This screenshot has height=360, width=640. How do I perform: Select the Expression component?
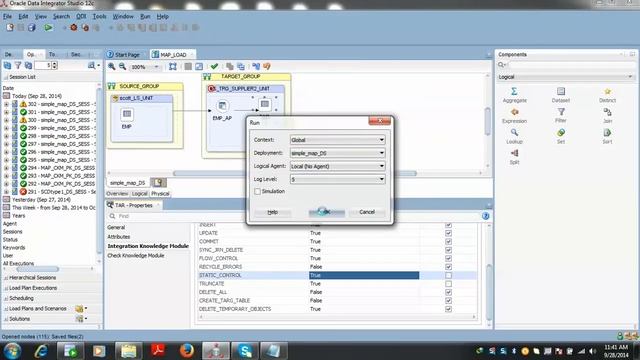click(x=514, y=116)
